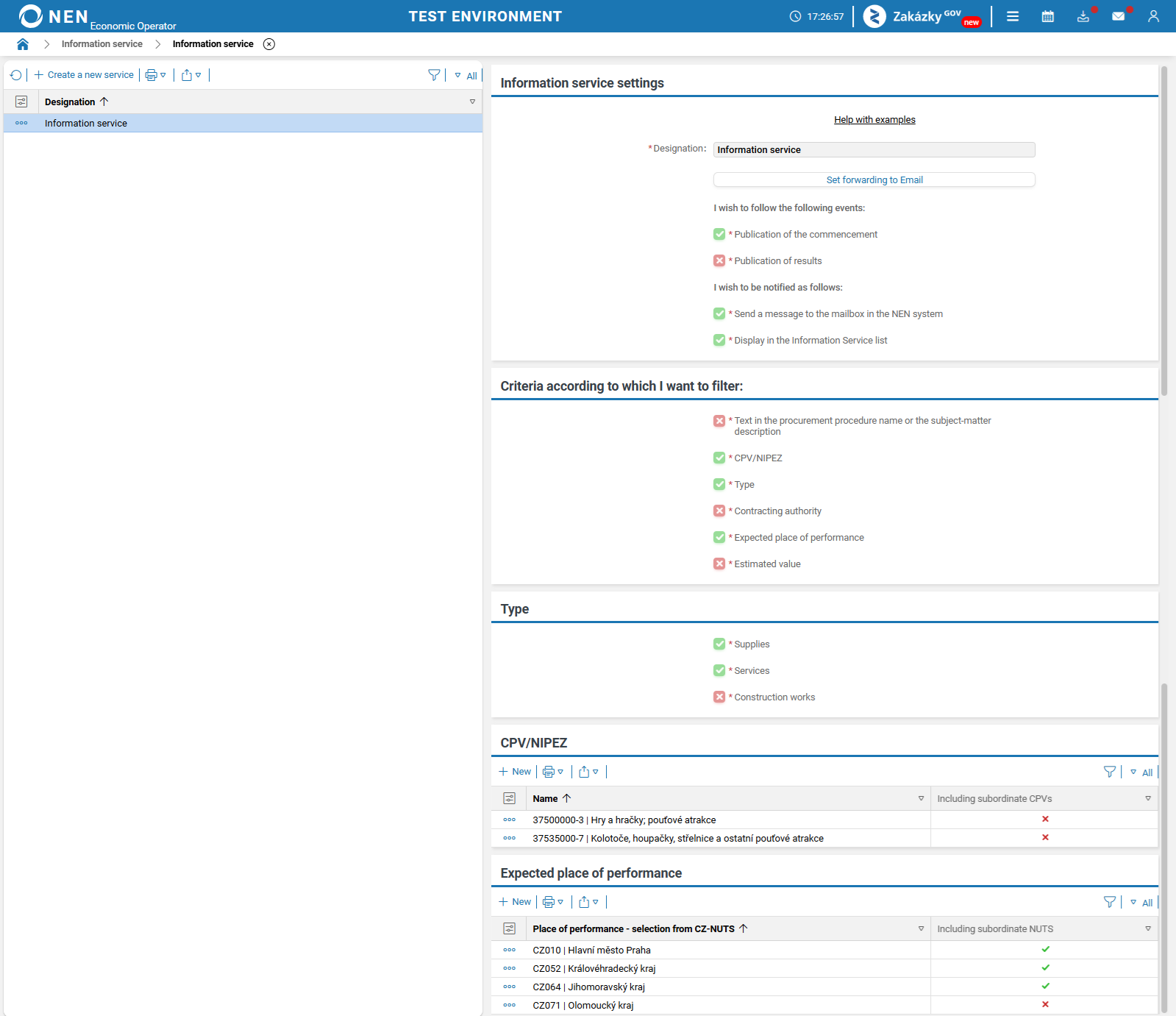Expand All dropdown in CPV/NIPEZ table
This screenshot has width=1176, height=1016.
pos(1141,772)
